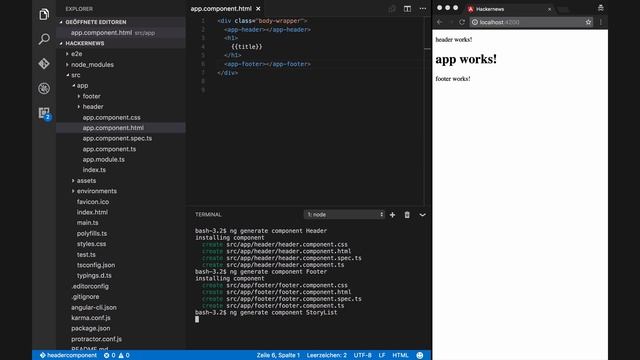This screenshot has height=360, width=640.
Task: Open app.module.ts file
Action: [104, 160]
